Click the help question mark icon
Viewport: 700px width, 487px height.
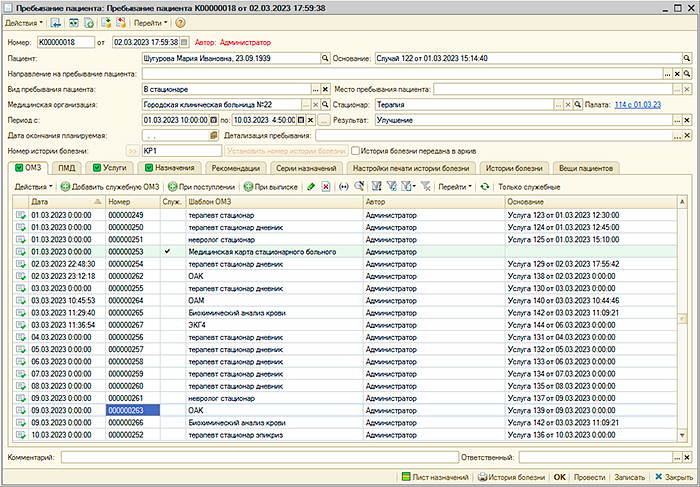[180, 22]
